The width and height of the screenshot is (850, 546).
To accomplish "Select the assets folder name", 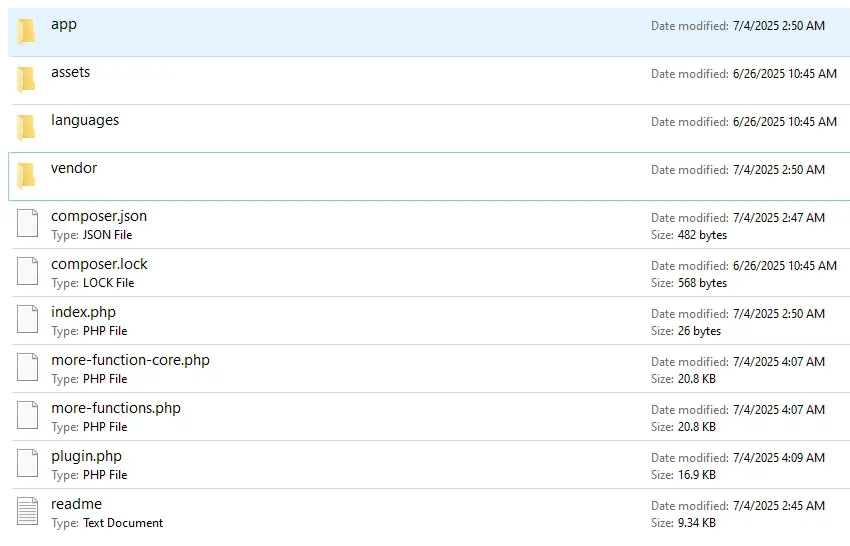I will click(70, 72).
